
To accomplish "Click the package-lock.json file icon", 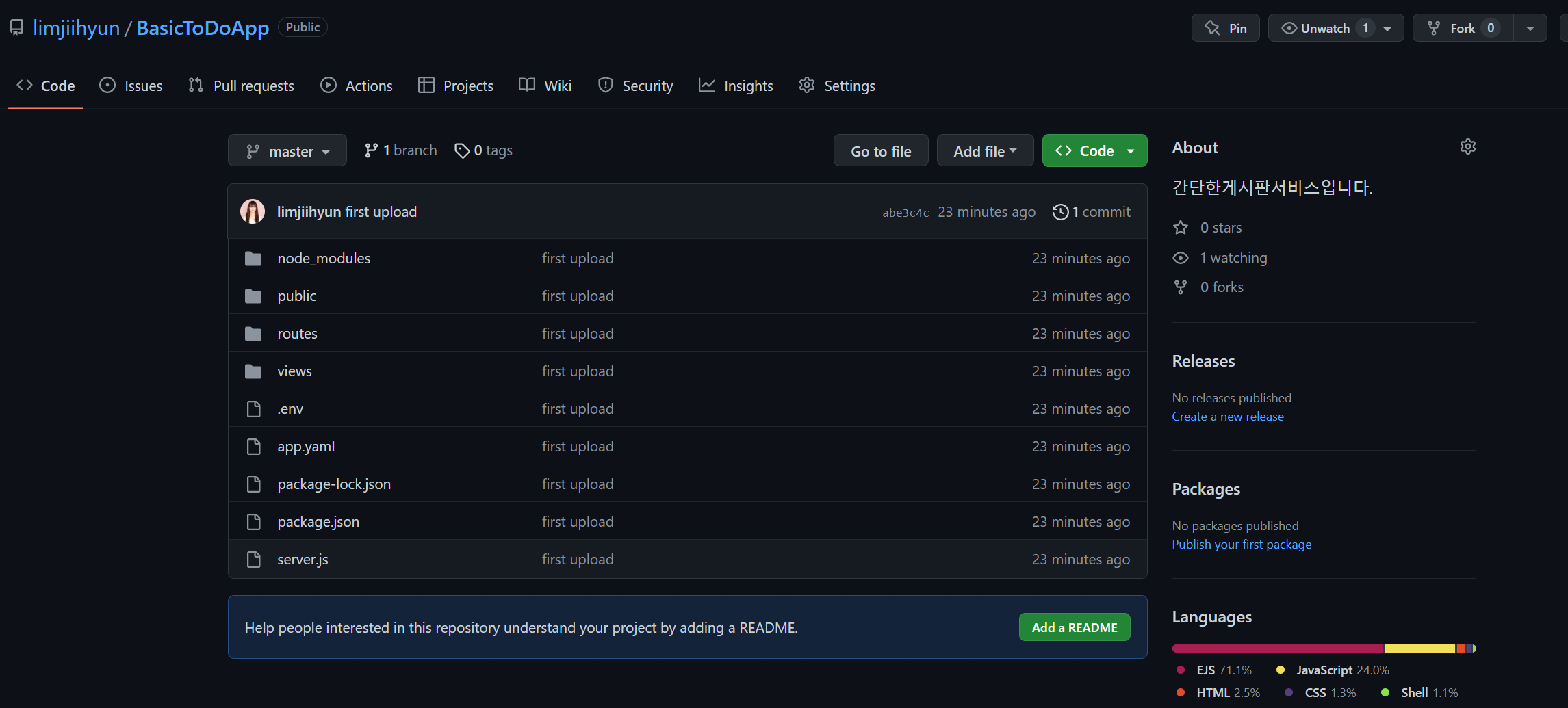I will 253,484.
